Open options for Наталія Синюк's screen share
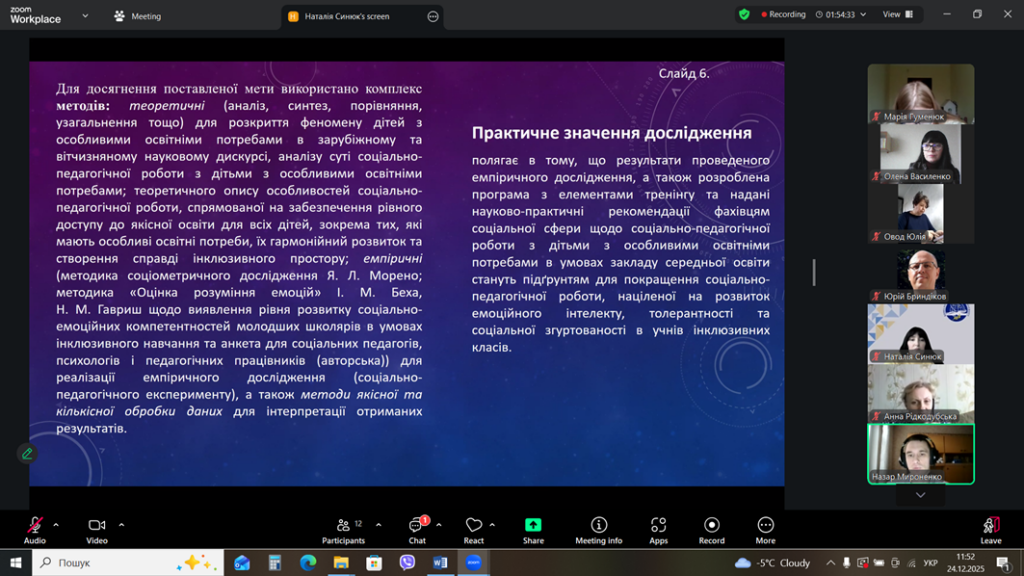Viewport: 1024px width, 576px height. (x=432, y=16)
